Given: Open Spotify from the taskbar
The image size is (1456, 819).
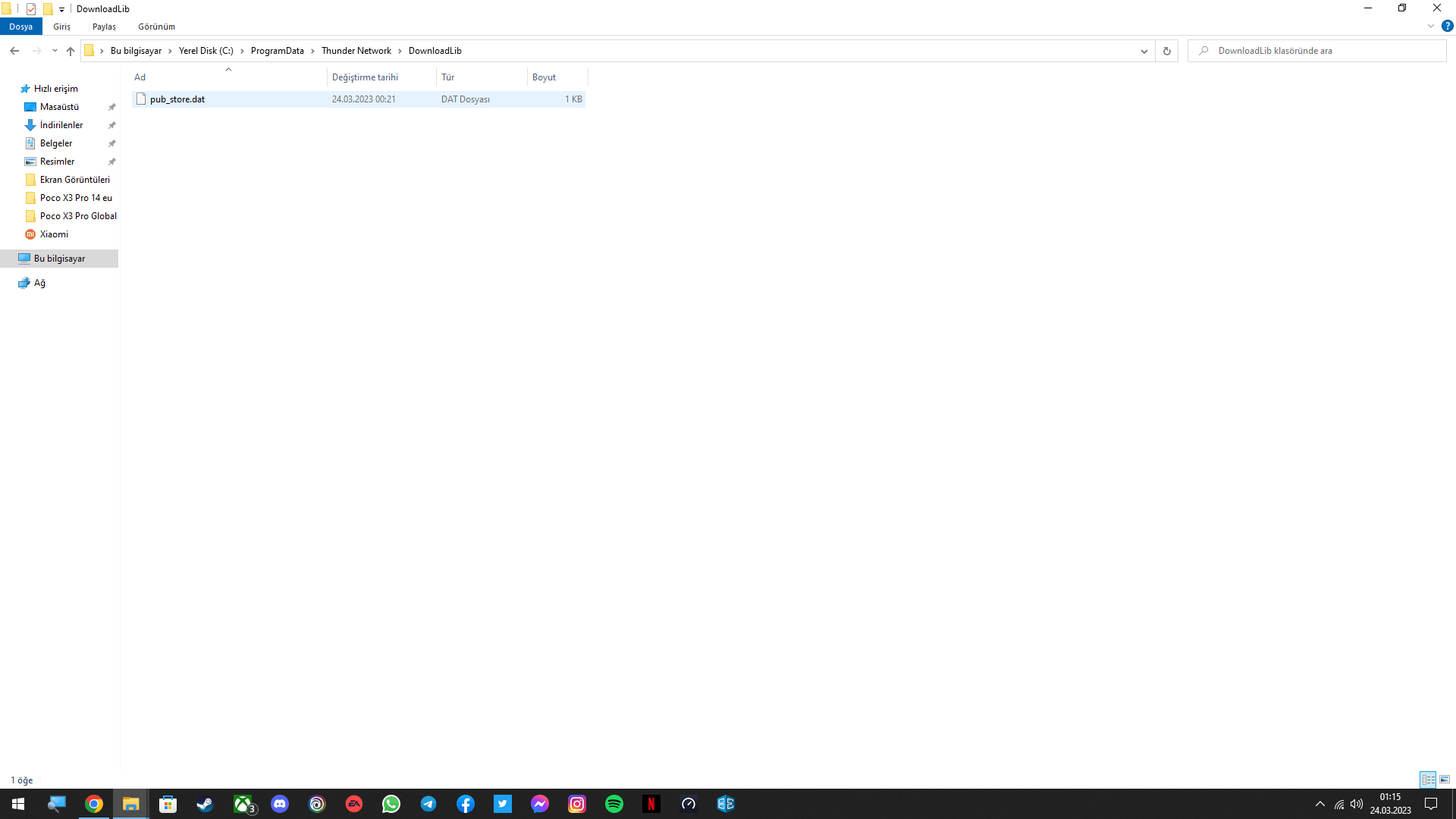Looking at the screenshot, I should 614,804.
